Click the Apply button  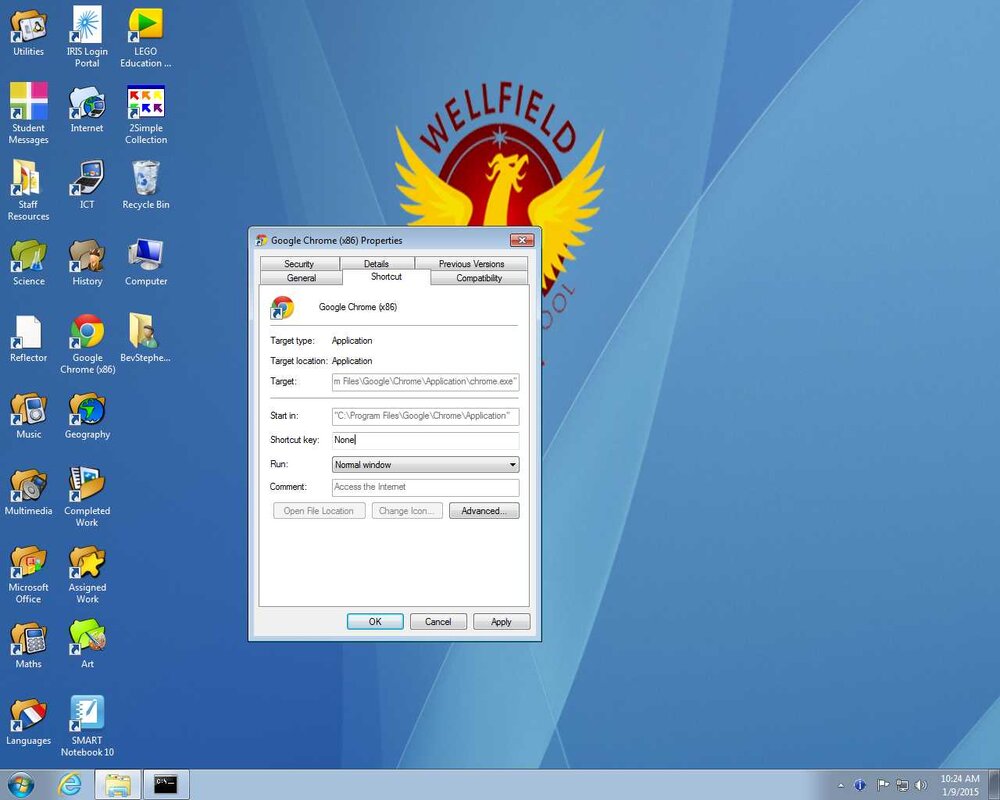tap(501, 621)
